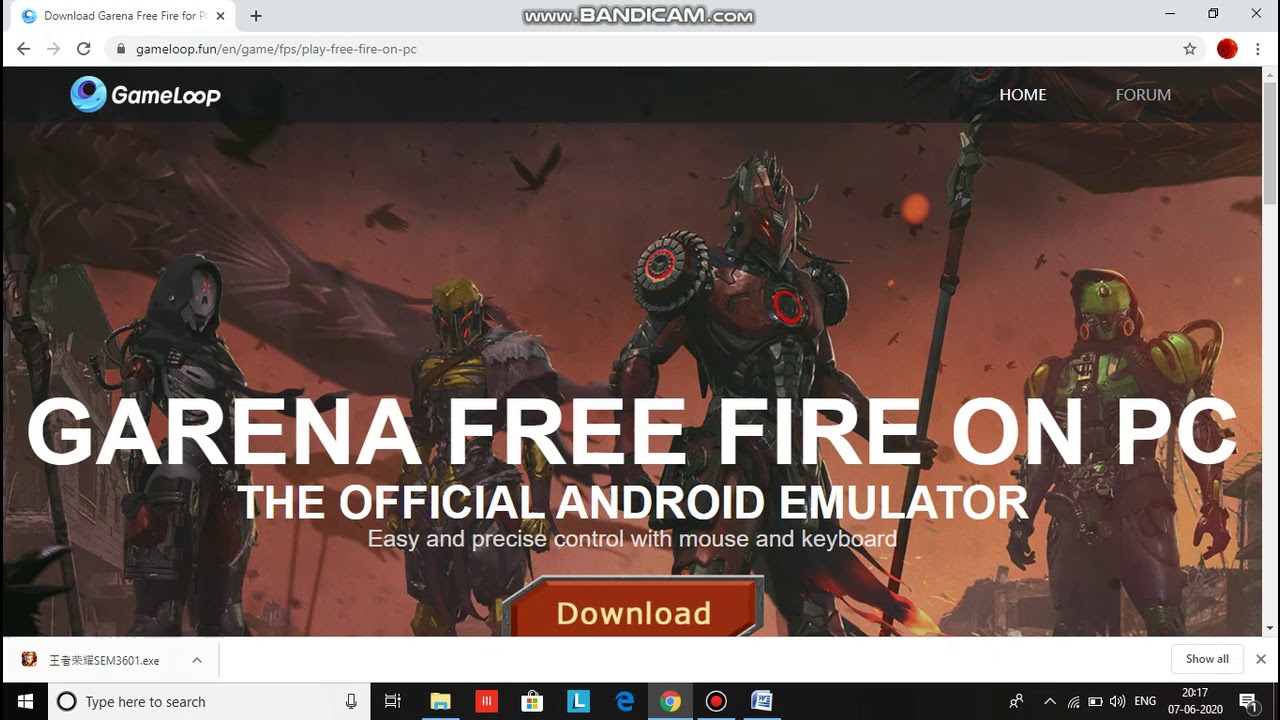Open clock showing 20:17
Image resolution: width=1280 pixels, height=720 pixels.
[1194, 701]
